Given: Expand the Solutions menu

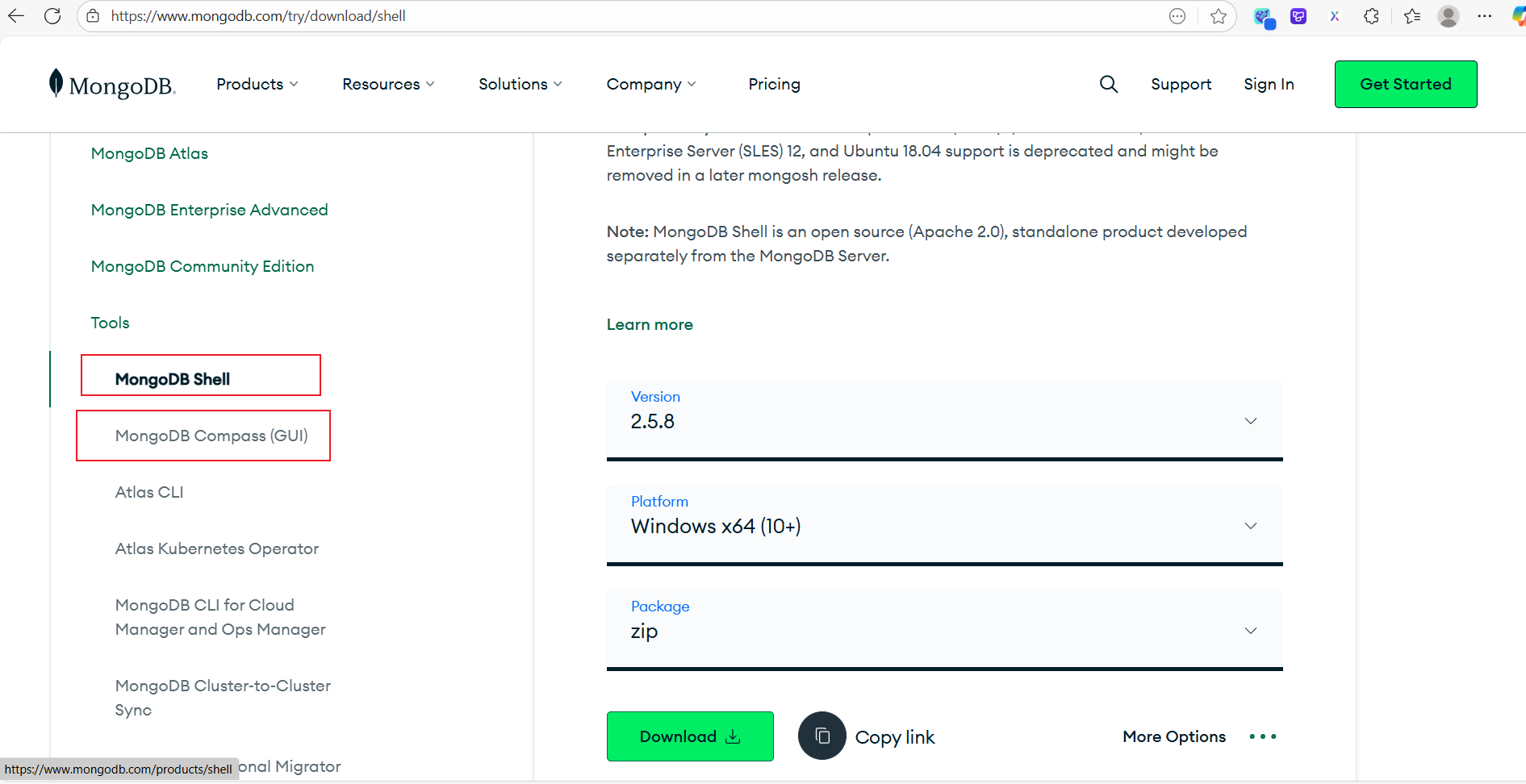Looking at the screenshot, I should [521, 84].
